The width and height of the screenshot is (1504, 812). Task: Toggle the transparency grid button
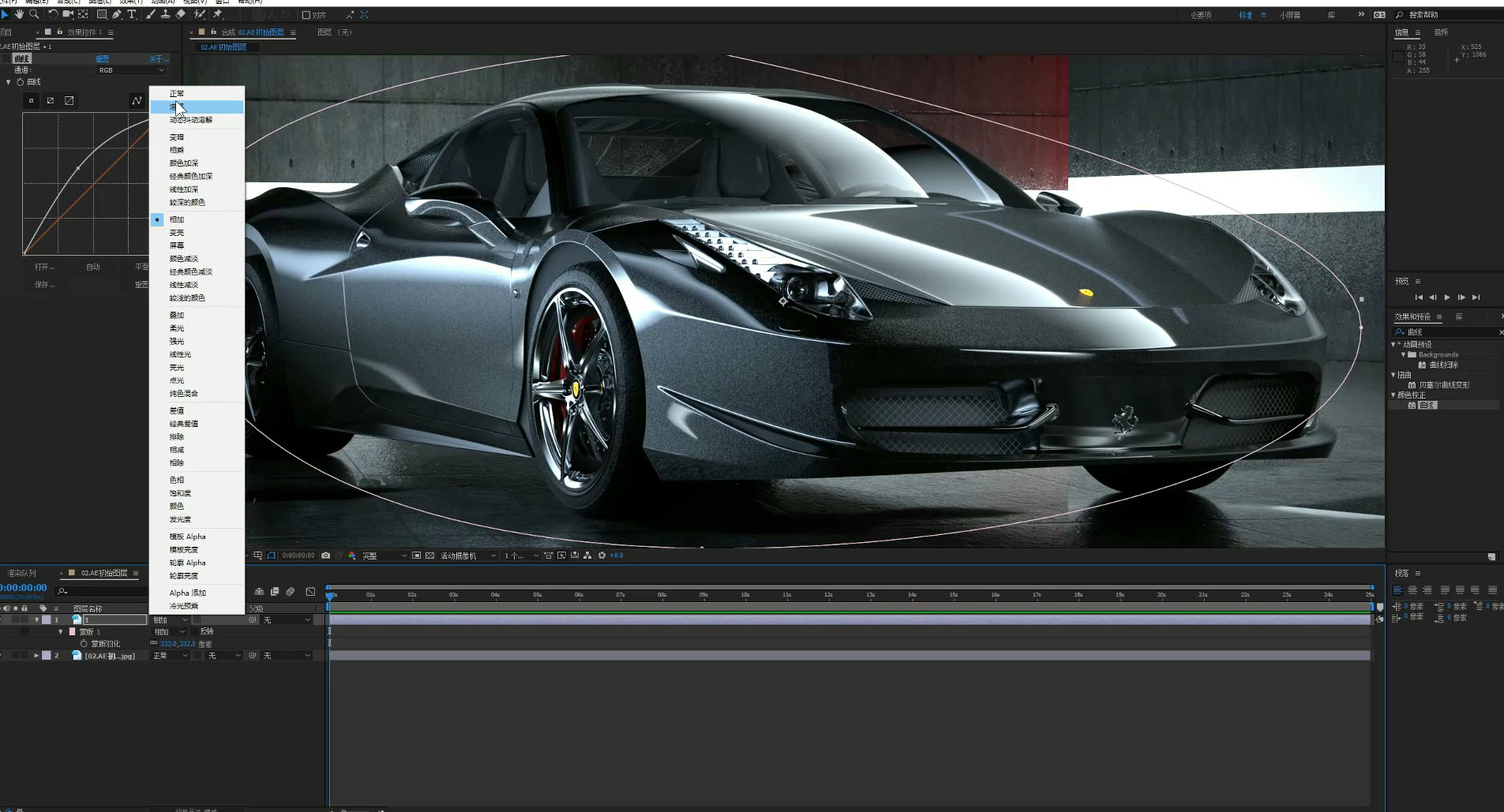pos(429,556)
